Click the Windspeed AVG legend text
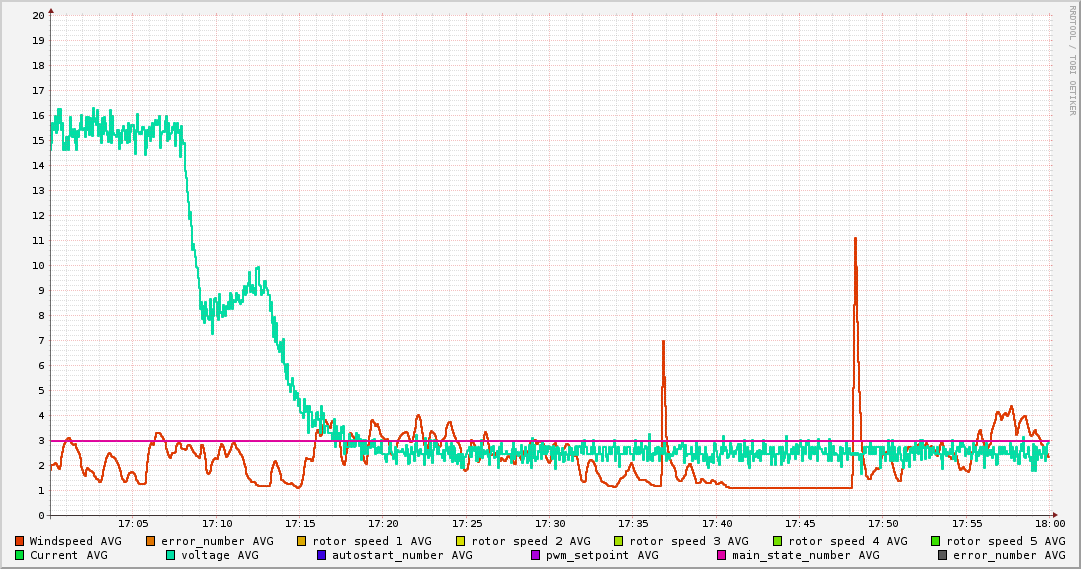 (75, 541)
